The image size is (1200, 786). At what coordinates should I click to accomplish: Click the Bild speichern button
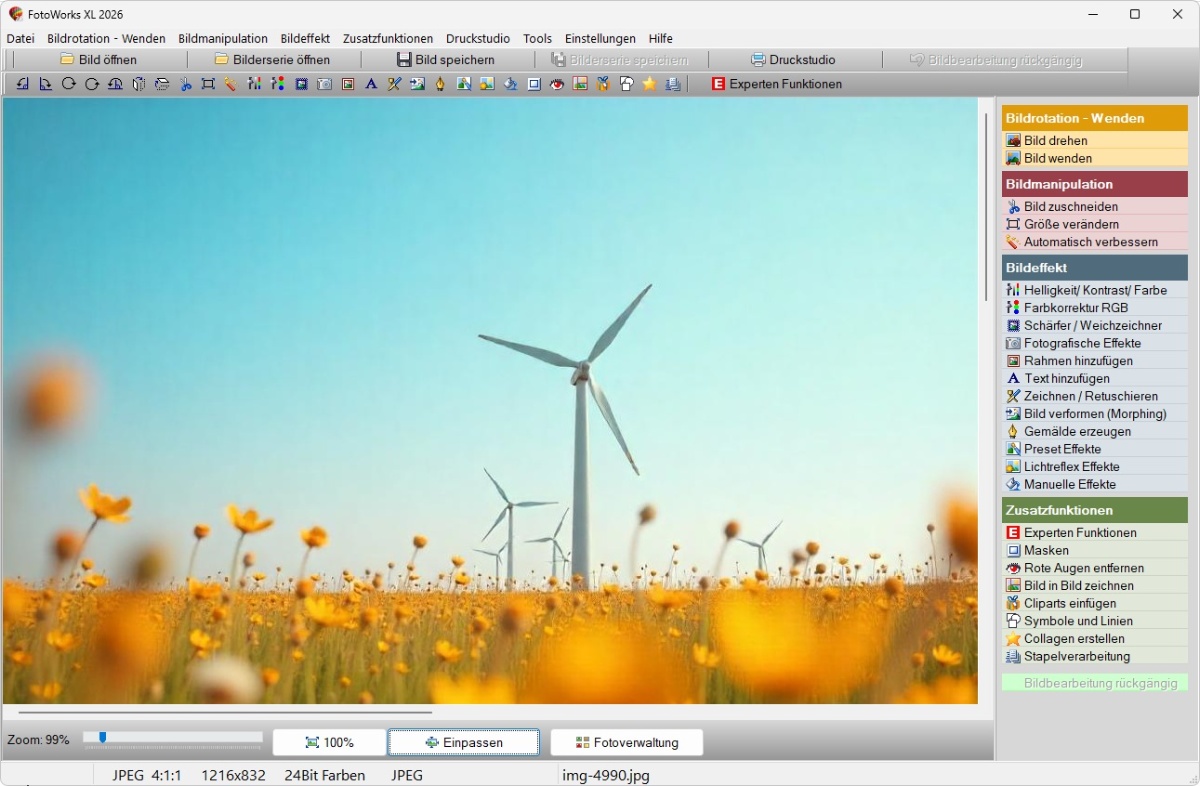[x=445, y=60]
